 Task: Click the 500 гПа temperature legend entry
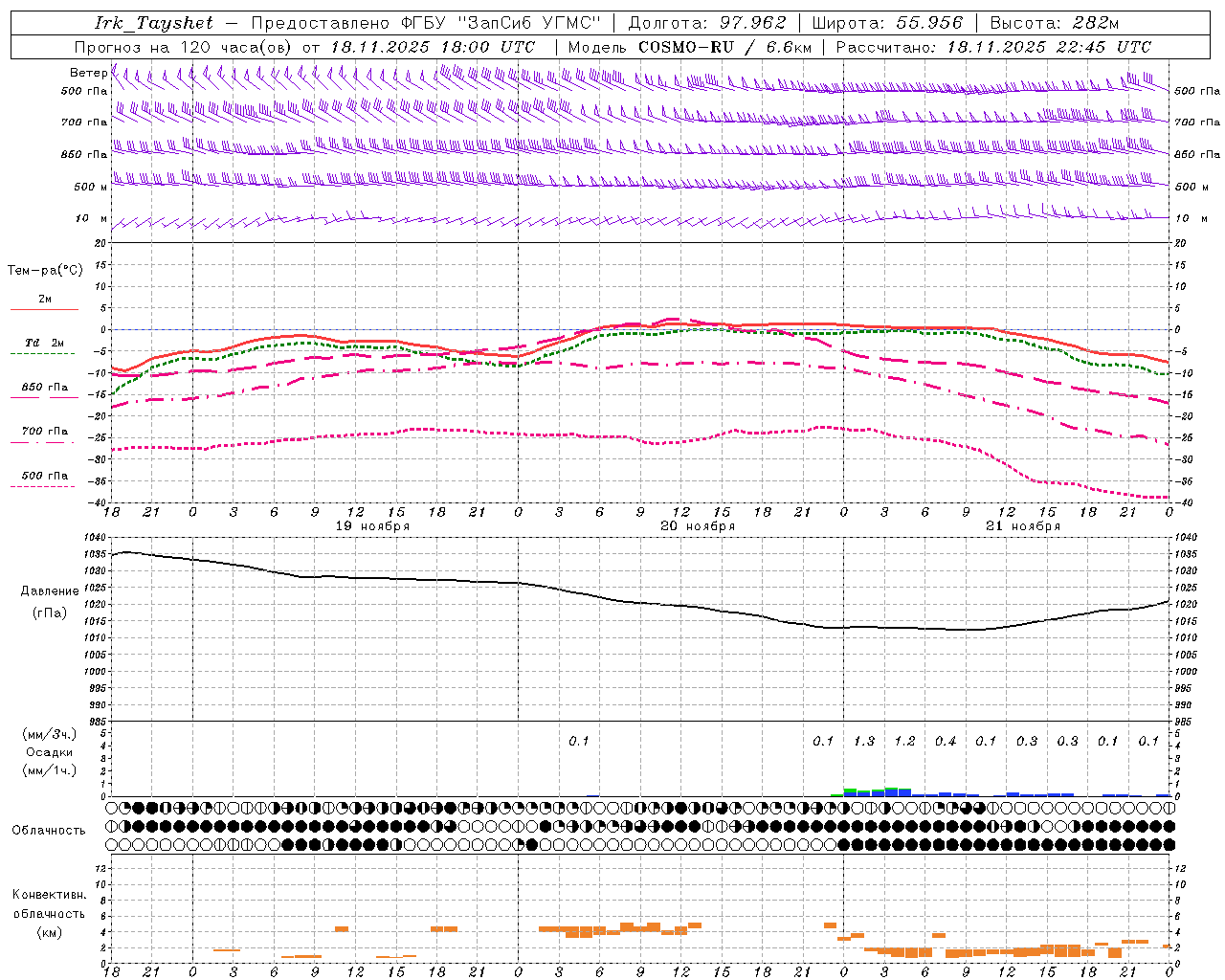[45, 476]
